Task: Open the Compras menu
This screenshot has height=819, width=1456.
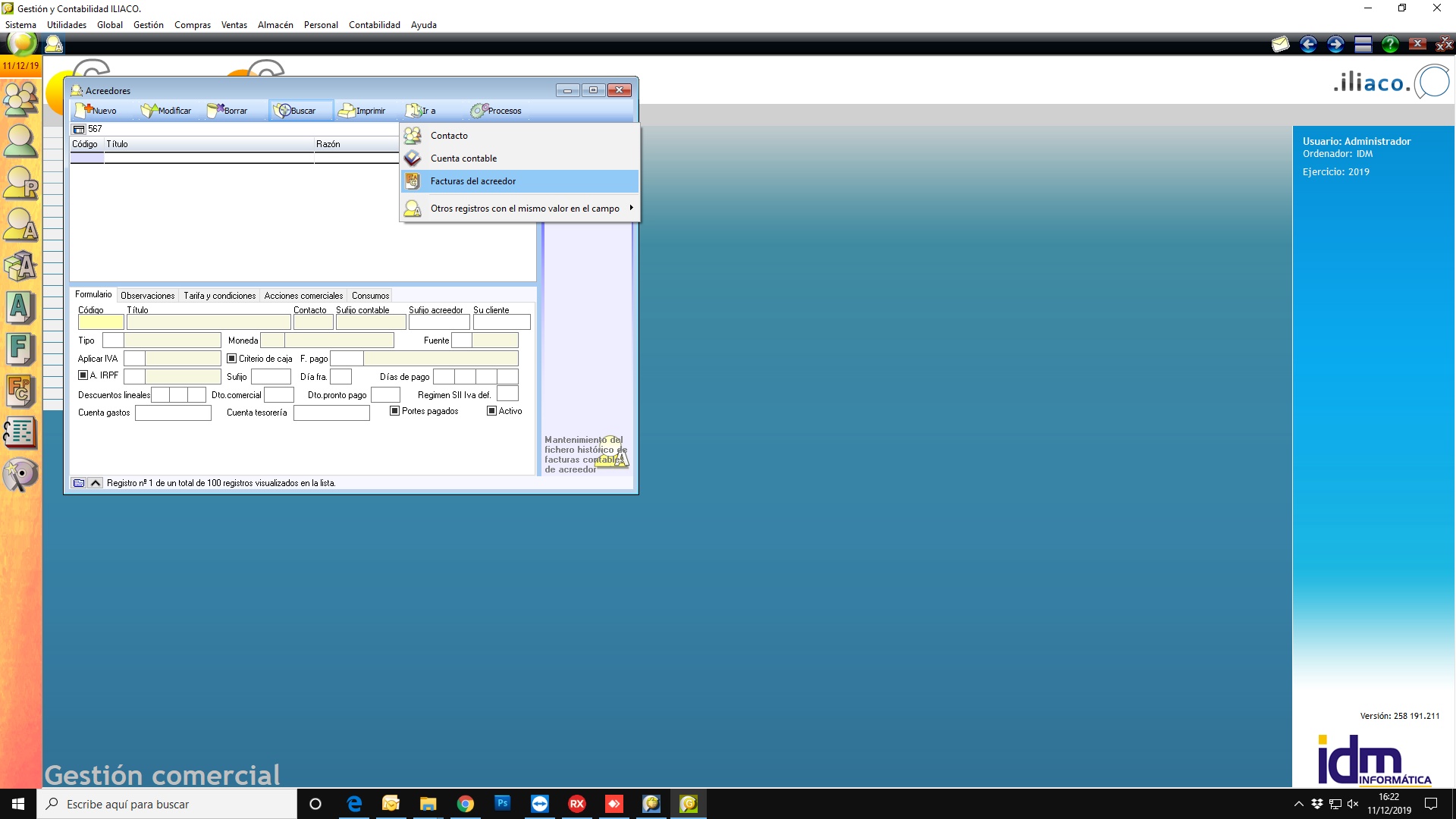Action: coord(193,25)
